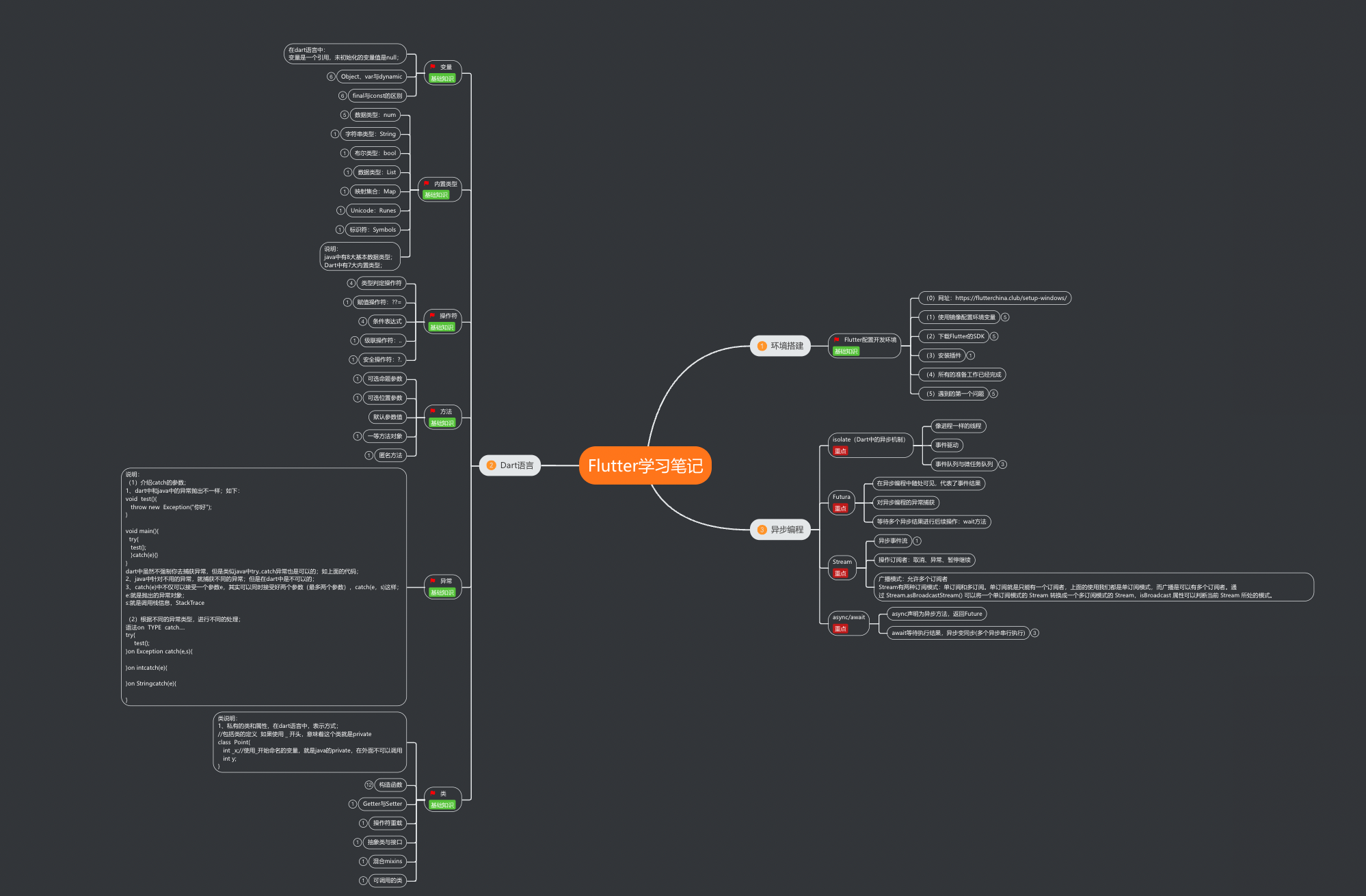Click the red flag on 变量 node
The image size is (1366, 896).
[x=433, y=67]
